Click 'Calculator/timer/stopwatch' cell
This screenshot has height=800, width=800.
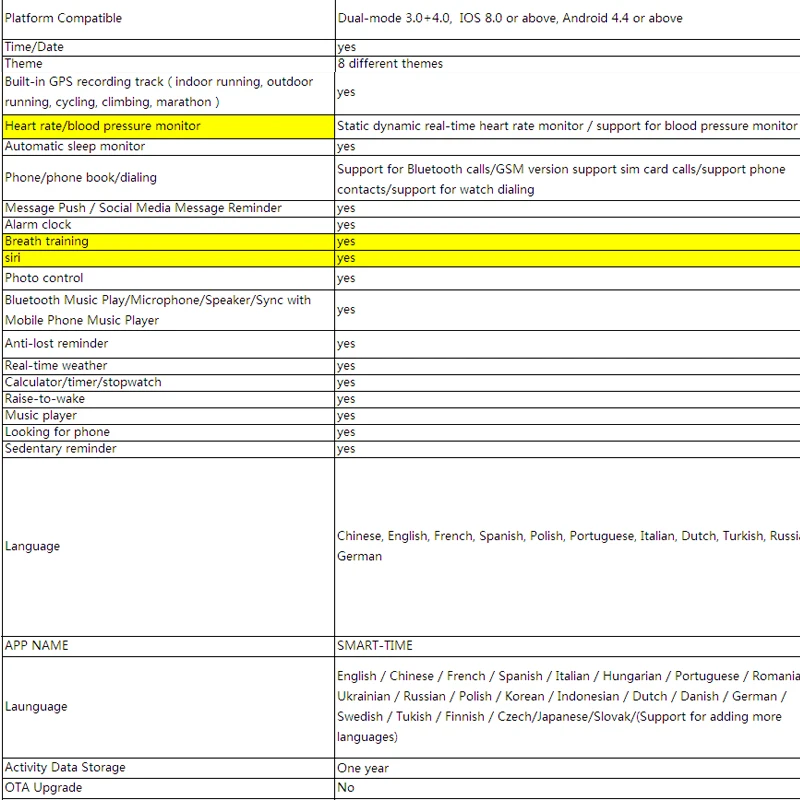coord(168,383)
